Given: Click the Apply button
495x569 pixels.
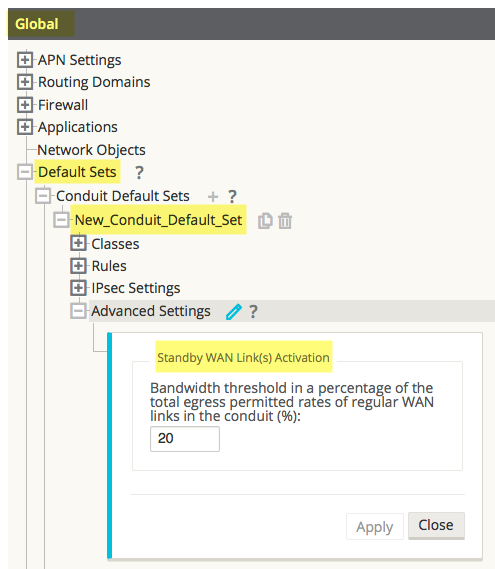Looking at the screenshot, I should (375, 527).
